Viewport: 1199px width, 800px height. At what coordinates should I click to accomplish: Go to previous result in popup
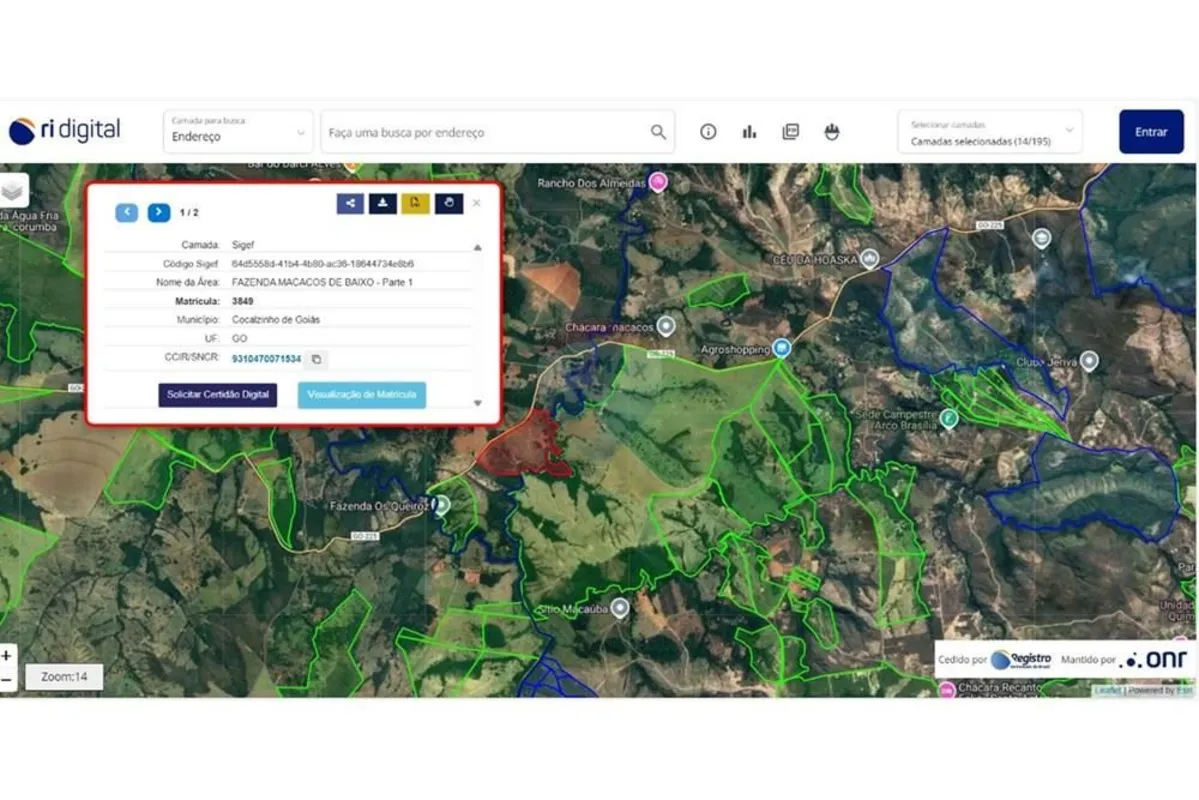coord(127,212)
